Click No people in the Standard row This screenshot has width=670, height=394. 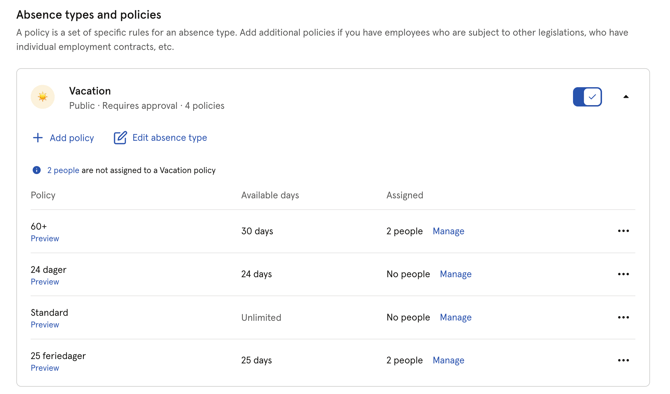[408, 318]
